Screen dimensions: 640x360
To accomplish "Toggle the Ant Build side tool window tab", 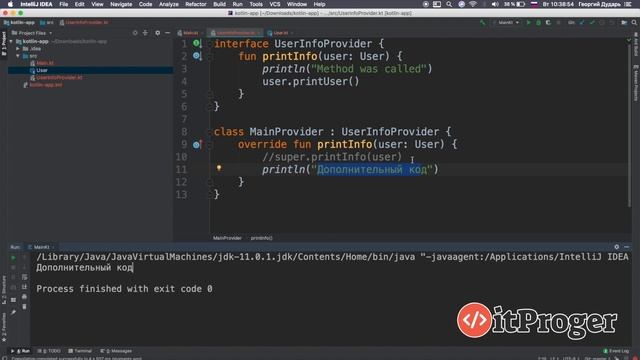I will point(636,45).
